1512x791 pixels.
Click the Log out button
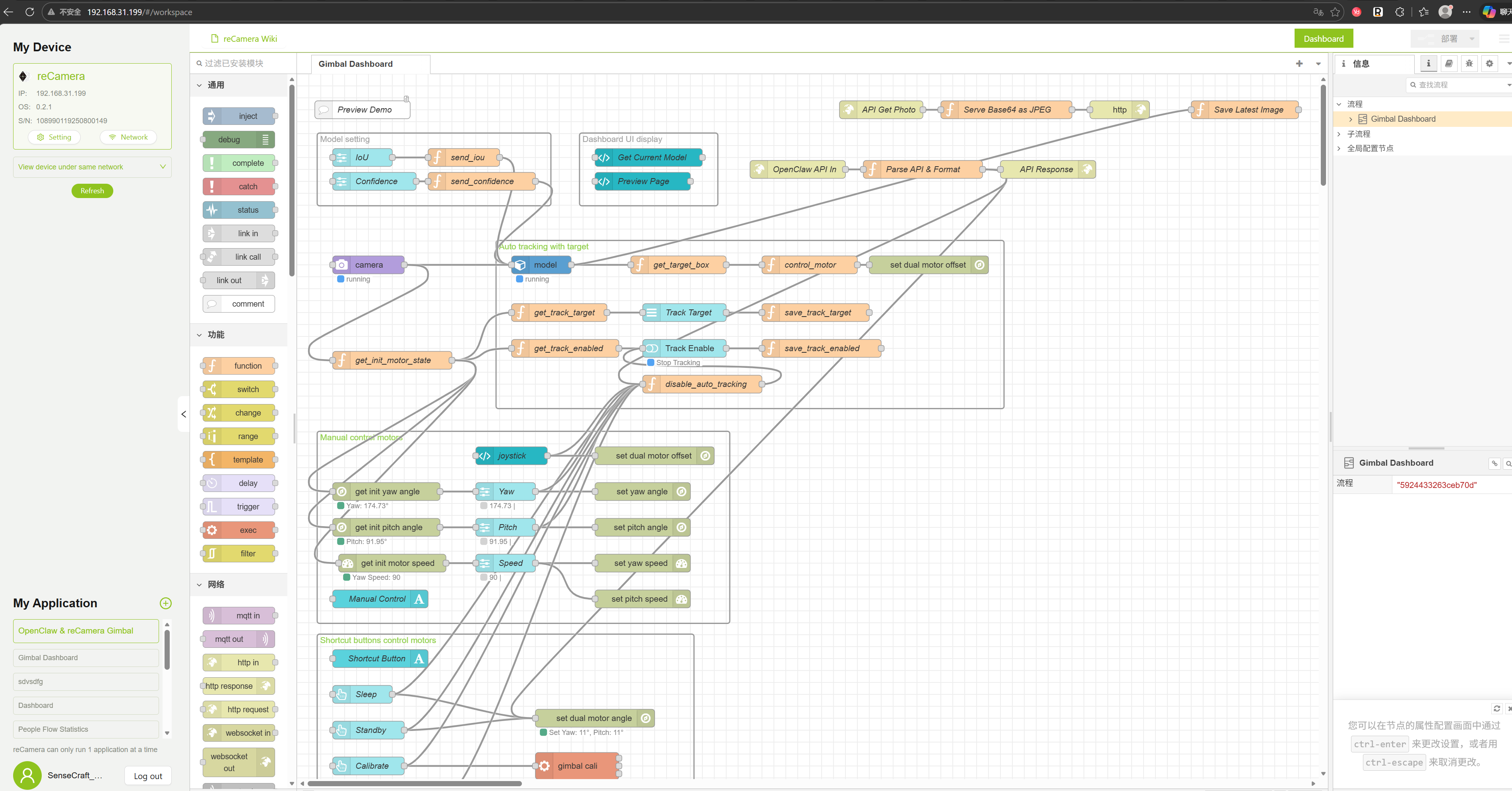pos(148,776)
